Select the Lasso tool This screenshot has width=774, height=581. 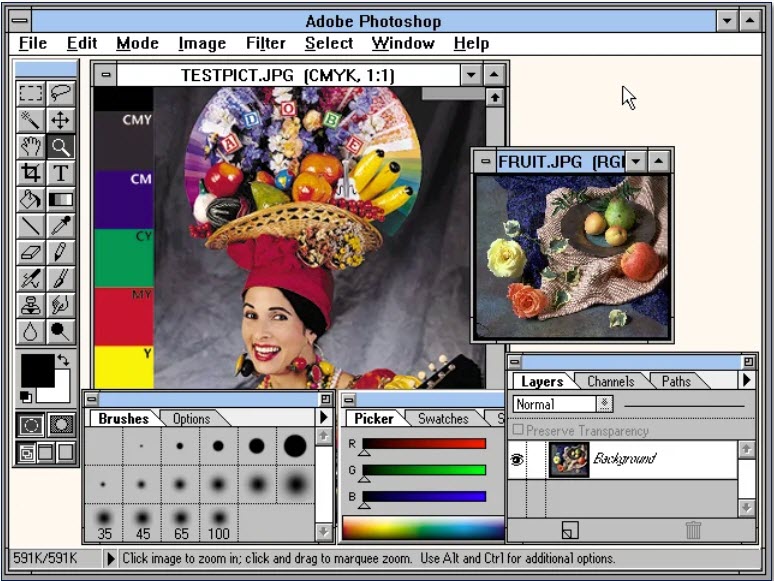pyautogui.click(x=61, y=93)
